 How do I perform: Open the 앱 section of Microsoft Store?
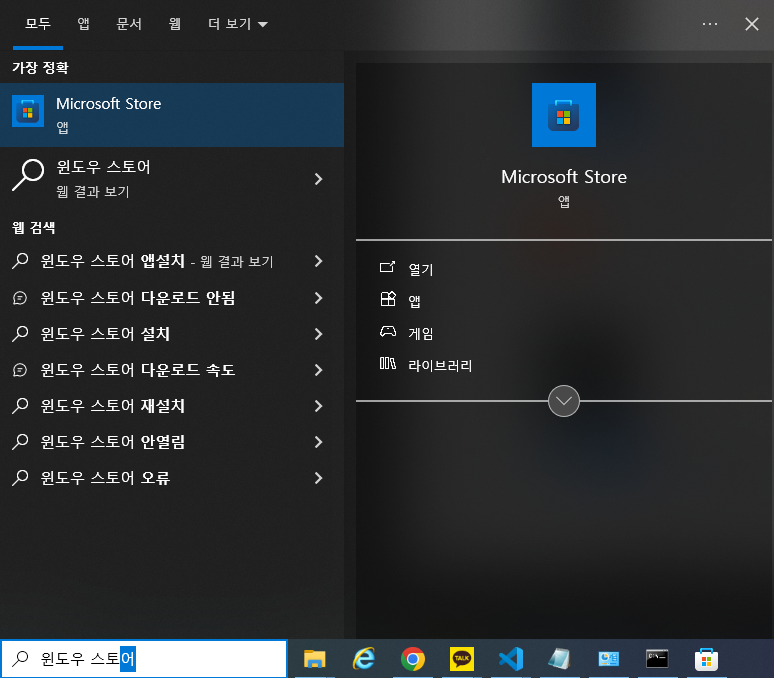pyautogui.click(x=414, y=301)
